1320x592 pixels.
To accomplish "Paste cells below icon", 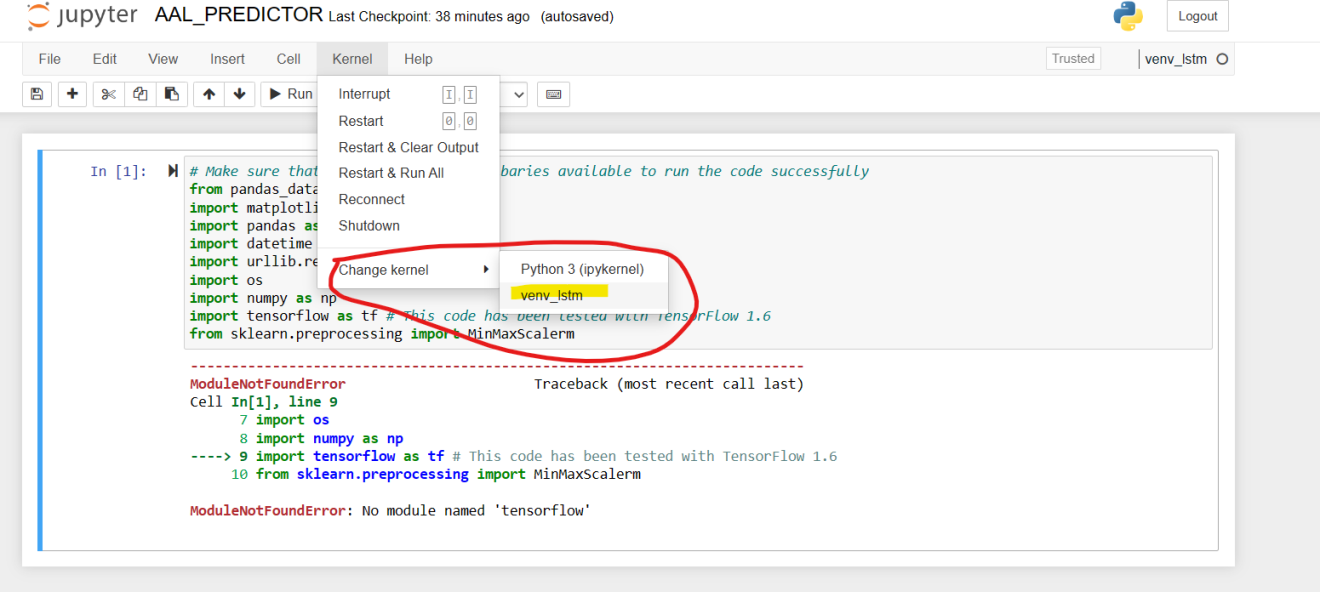I will [x=171, y=94].
